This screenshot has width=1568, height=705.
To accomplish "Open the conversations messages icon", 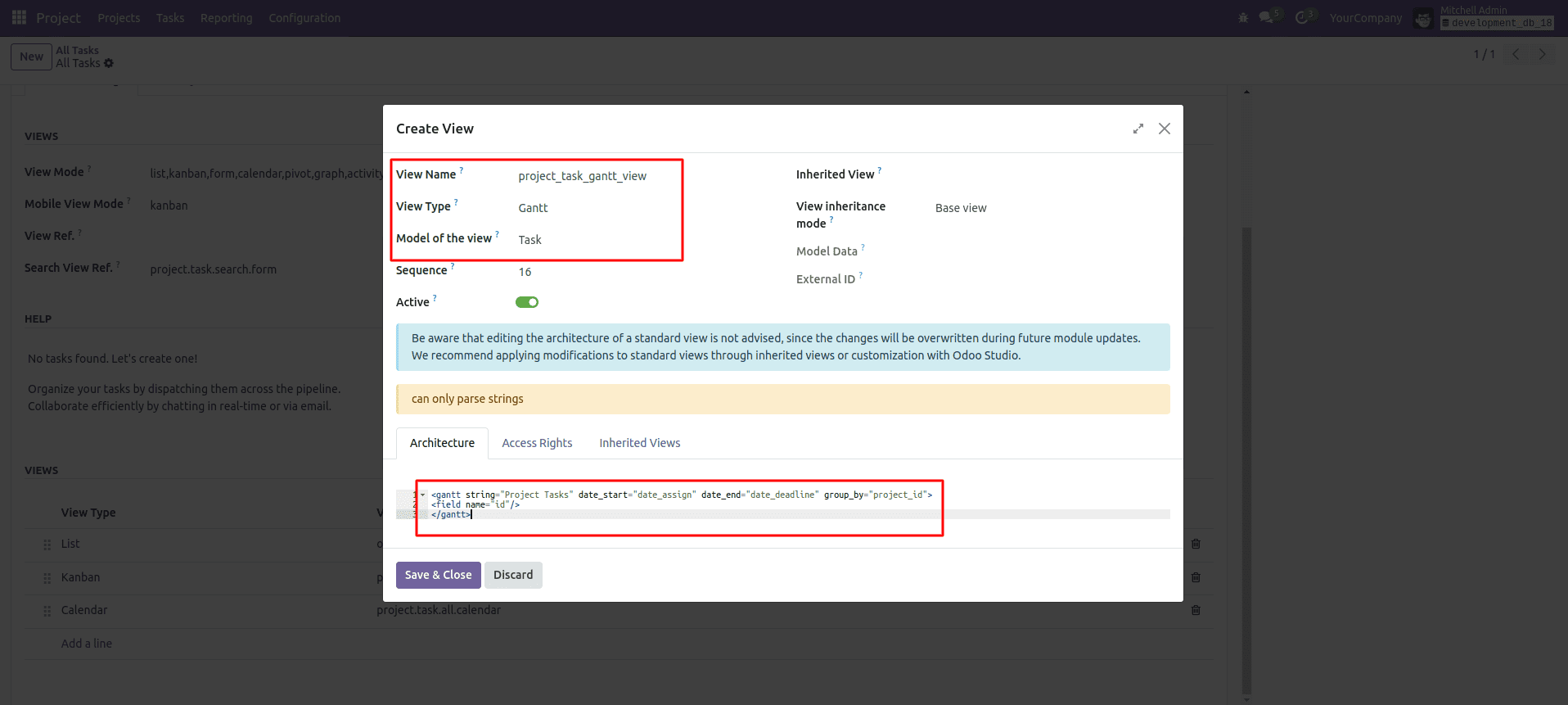I will (x=1267, y=17).
